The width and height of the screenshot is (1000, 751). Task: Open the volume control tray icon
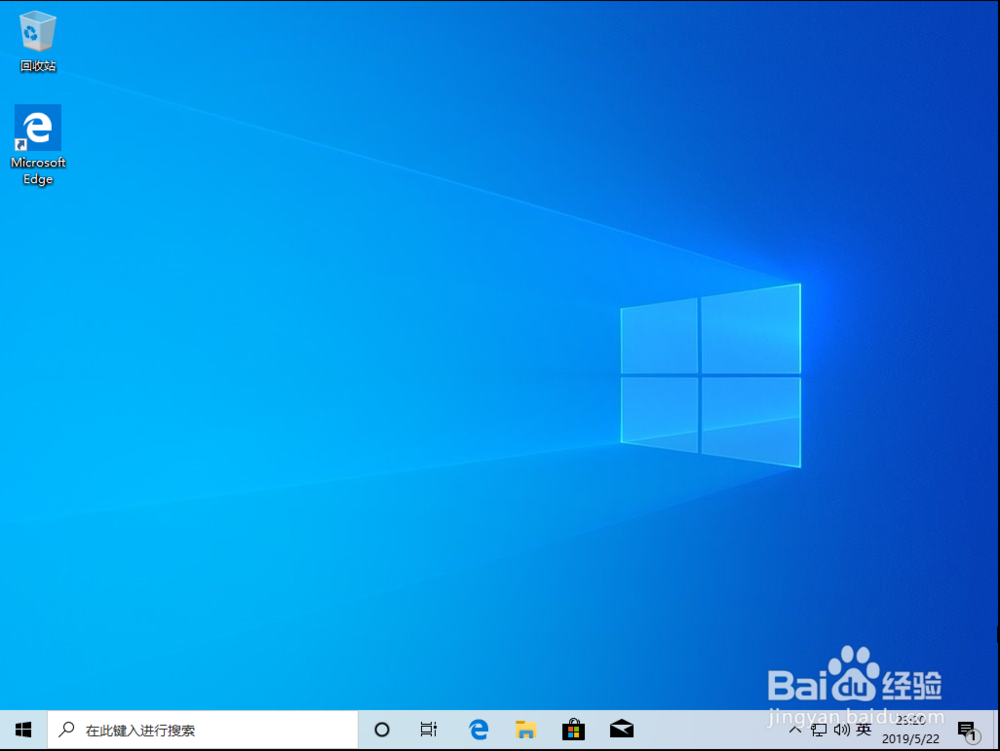(841, 730)
